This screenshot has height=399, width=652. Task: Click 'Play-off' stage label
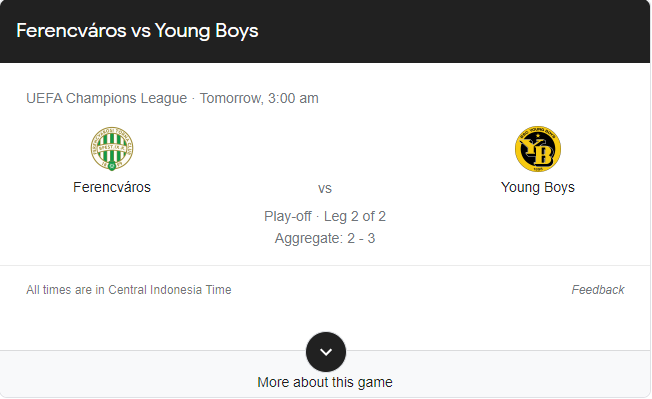pos(287,216)
